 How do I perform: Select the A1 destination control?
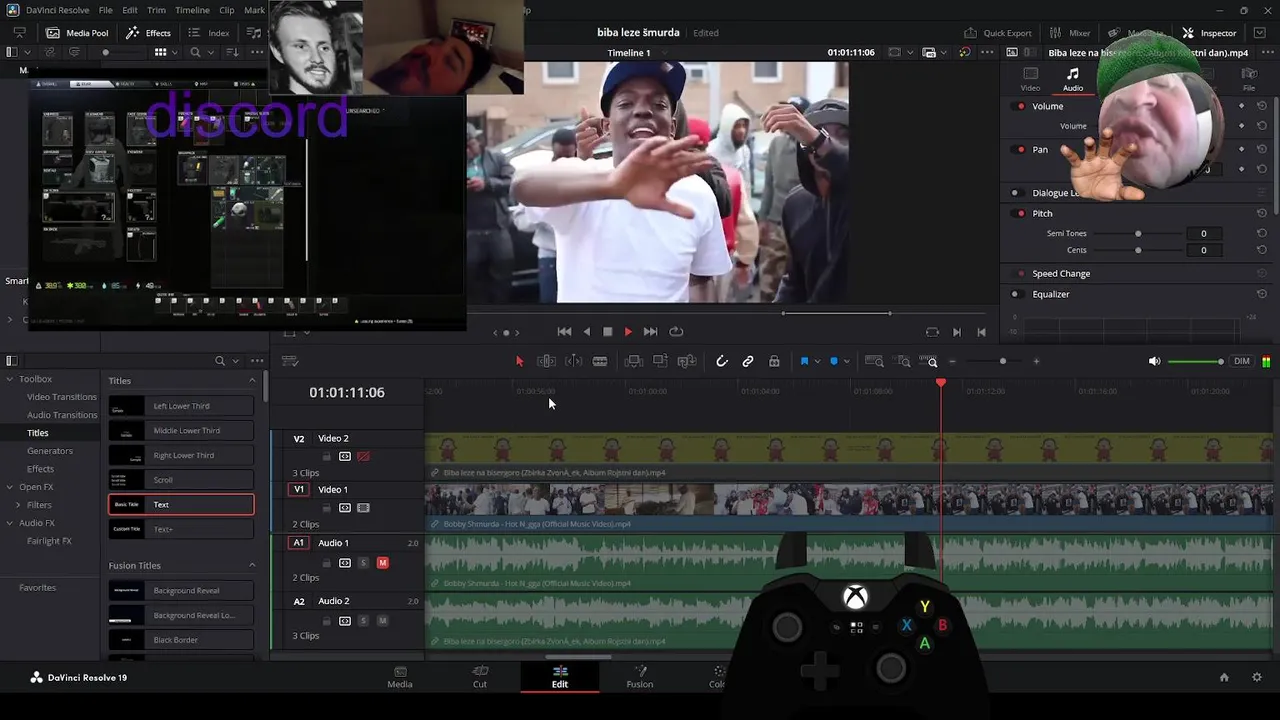[x=298, y=543]
